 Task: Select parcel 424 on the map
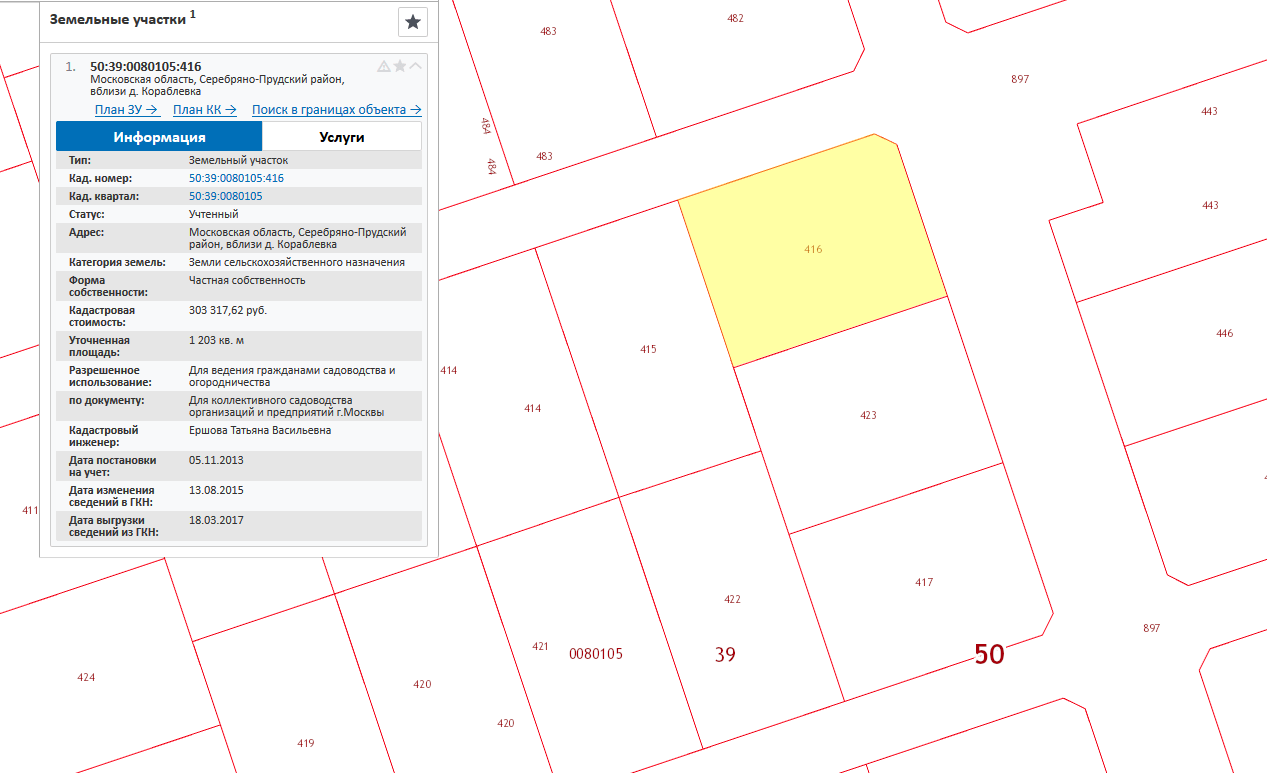click(86, 677)
